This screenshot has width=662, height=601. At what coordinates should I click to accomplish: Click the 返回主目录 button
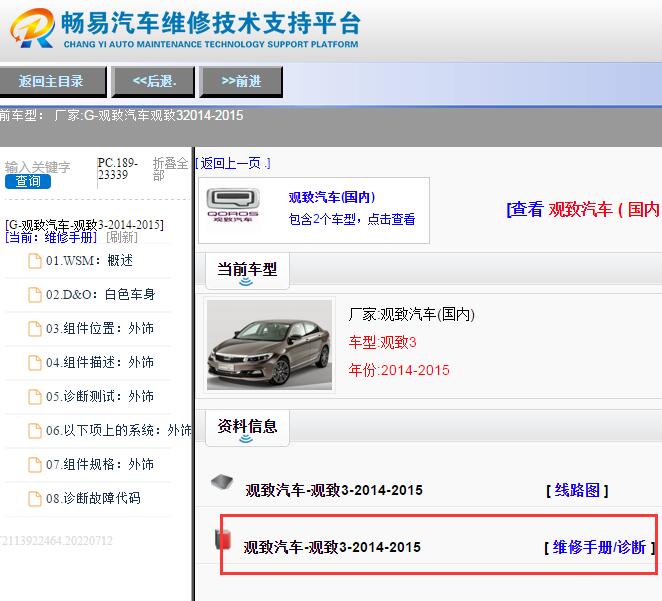(52, 81)
